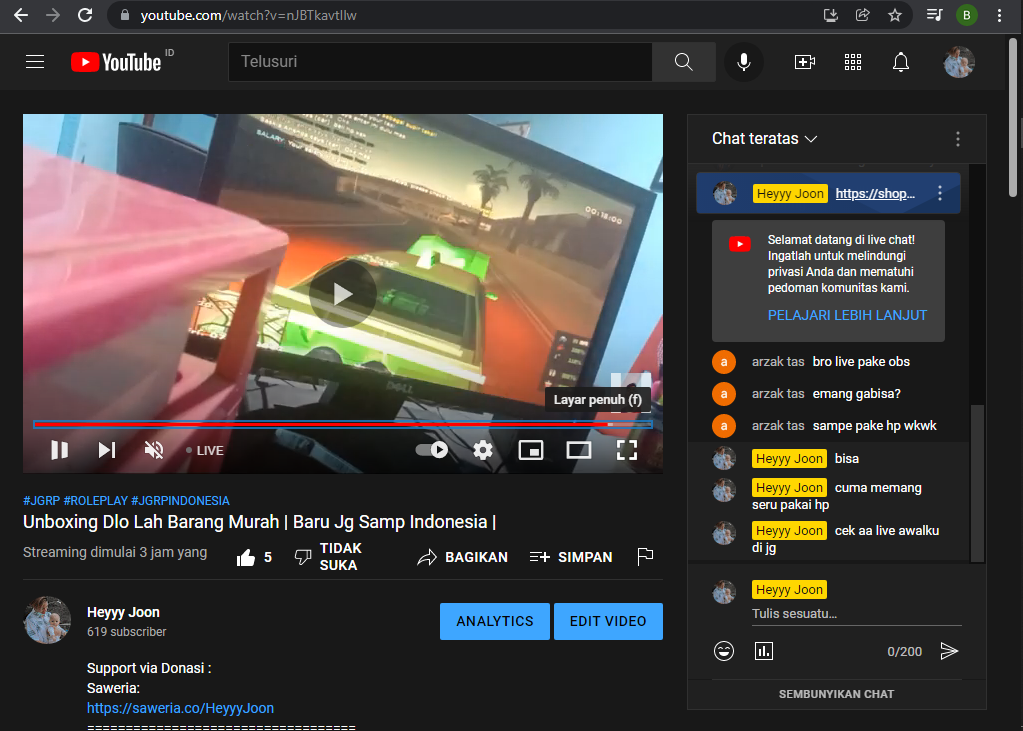Send chat message arrow icon
Viewport: 1023px width, 731px height.
pyautogui.click(x=949, y=651)
